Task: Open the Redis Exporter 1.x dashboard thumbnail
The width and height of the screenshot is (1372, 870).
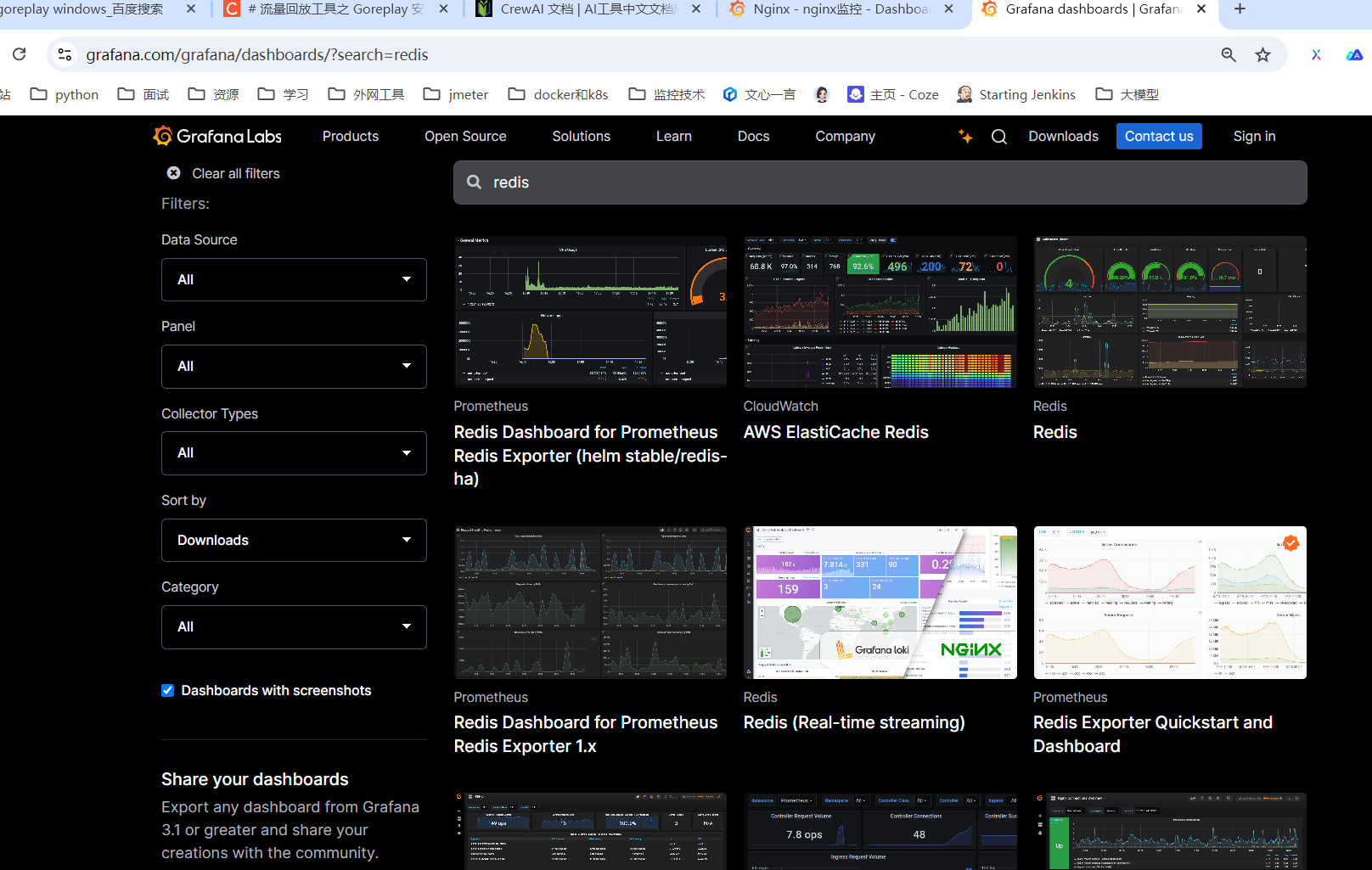Action: [x=590, y=603]
